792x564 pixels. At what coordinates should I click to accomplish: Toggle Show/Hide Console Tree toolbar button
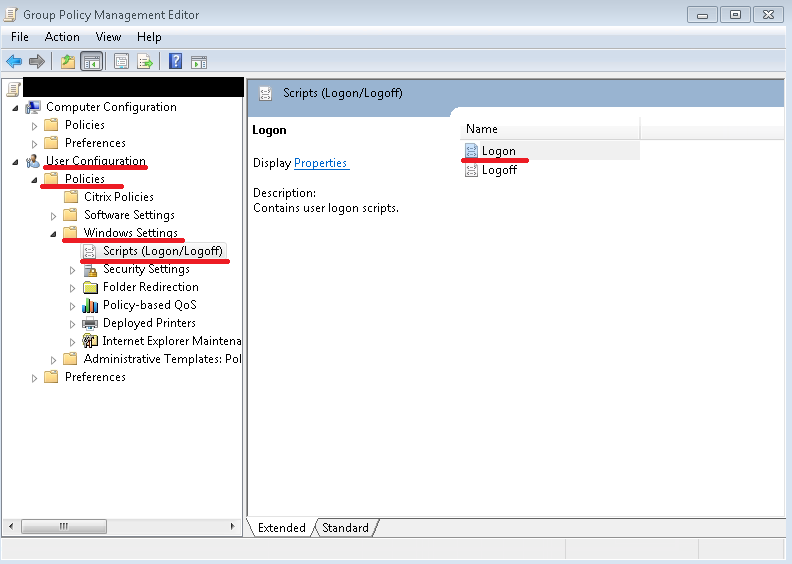point(91,62)
